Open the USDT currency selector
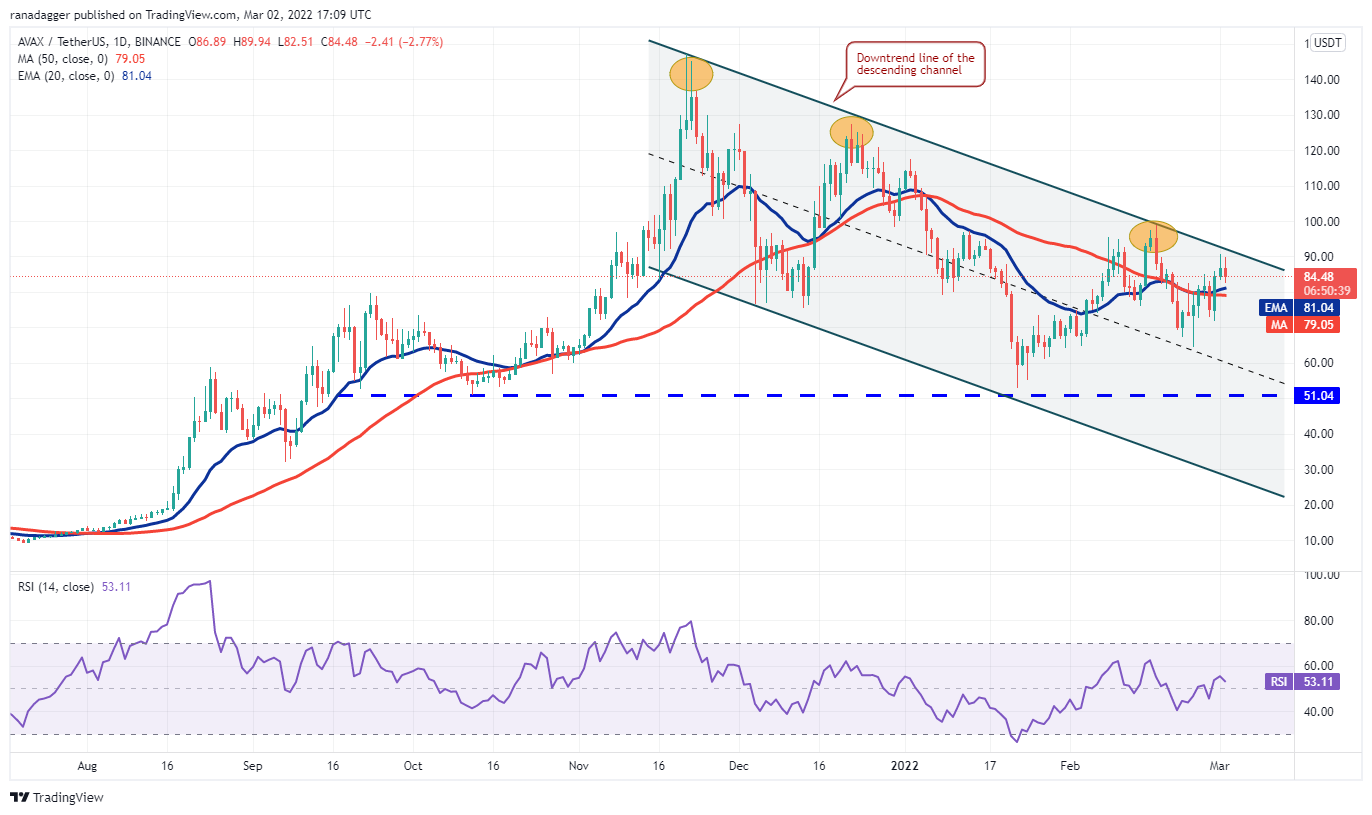 point(1327,43)
